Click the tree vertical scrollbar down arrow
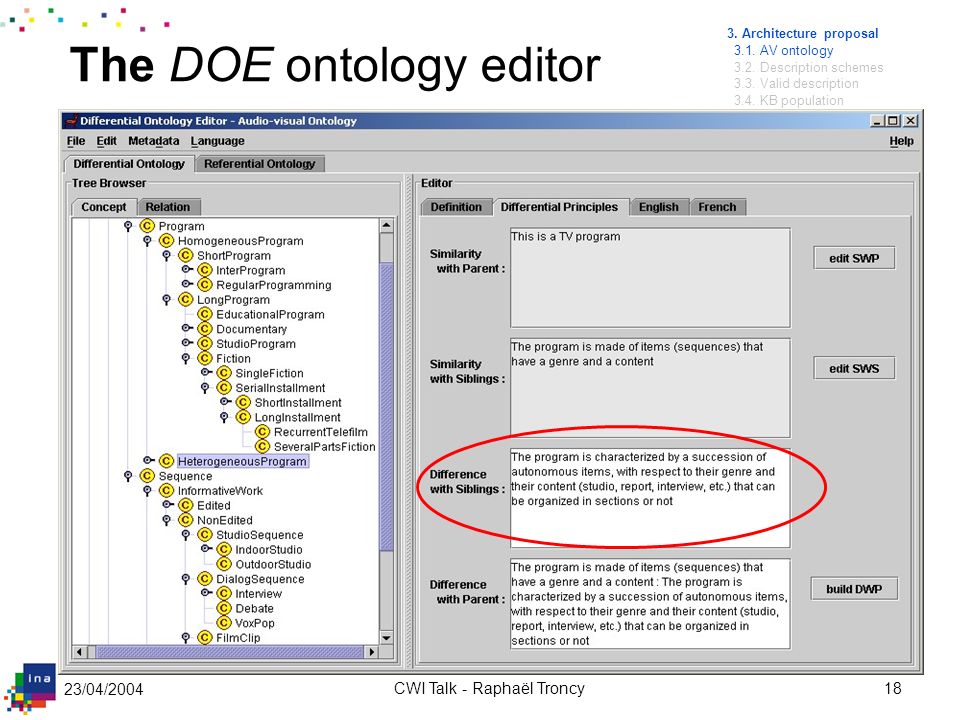960x720 pixels. 386,637
